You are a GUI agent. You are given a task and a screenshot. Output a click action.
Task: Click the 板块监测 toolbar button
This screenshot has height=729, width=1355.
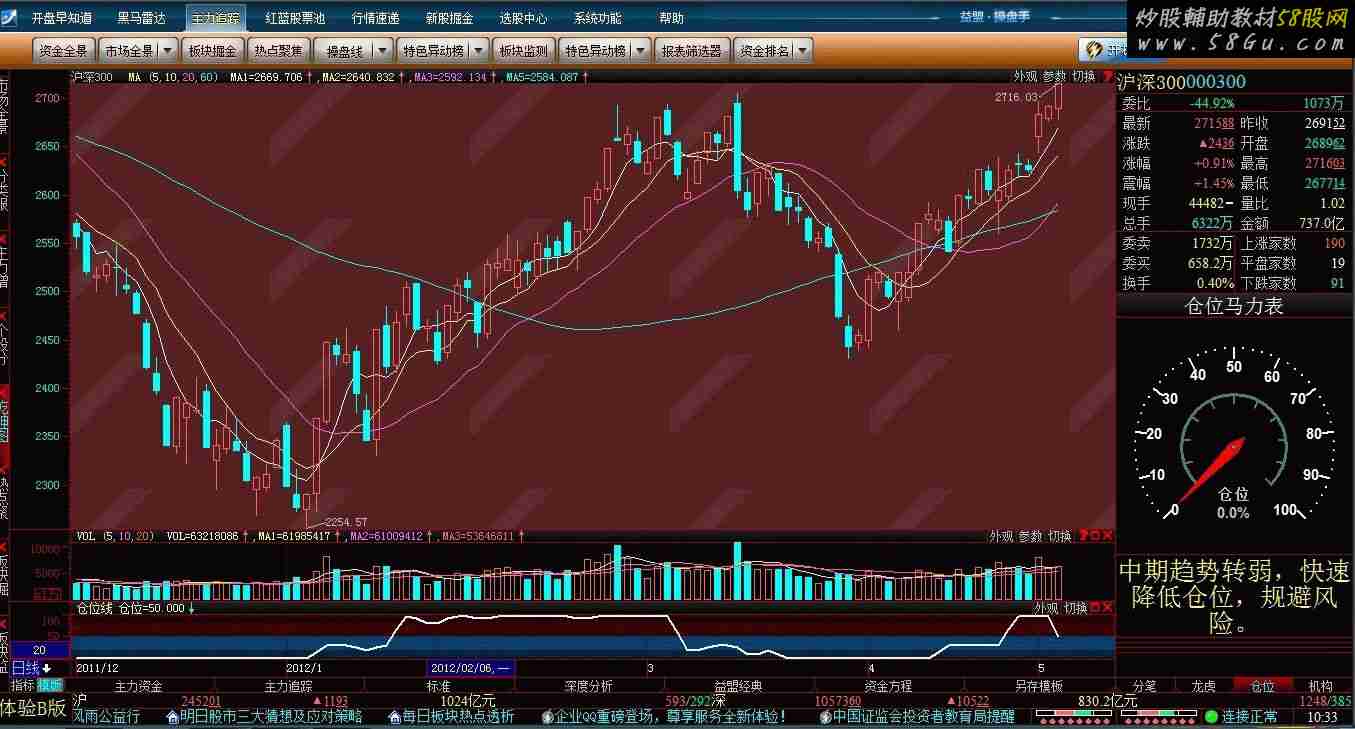click(x=524, y=50)
